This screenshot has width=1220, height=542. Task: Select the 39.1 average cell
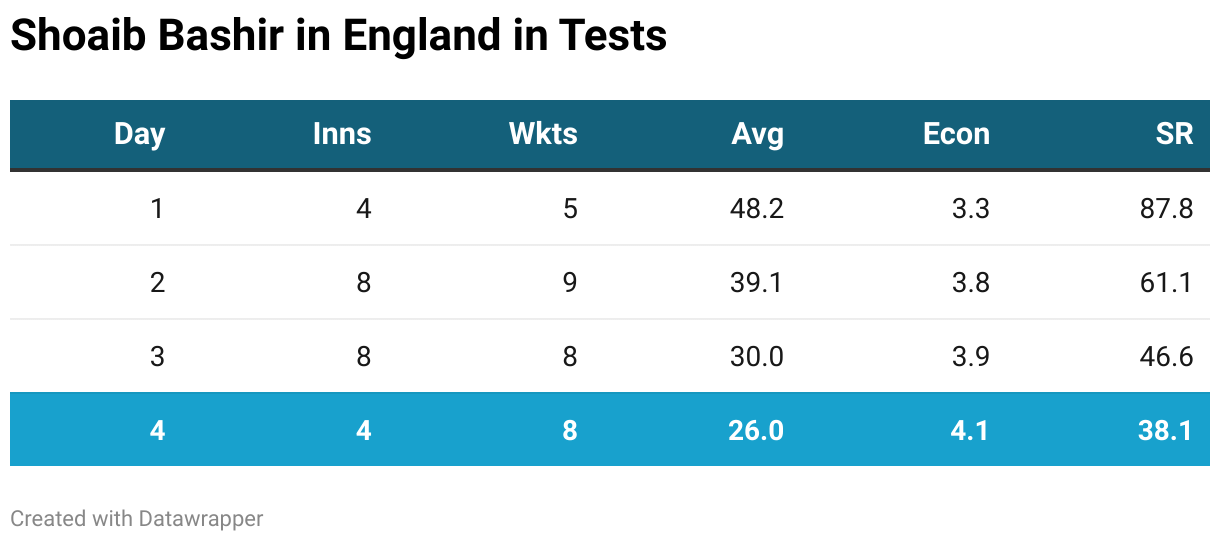tap(757, 283)
